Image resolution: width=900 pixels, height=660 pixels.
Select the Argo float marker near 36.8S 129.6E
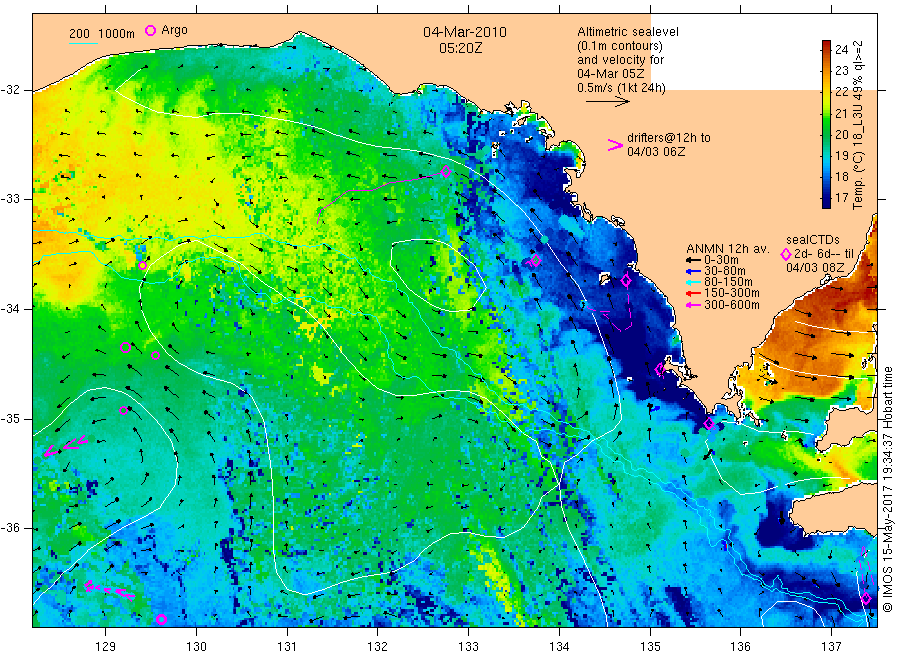tap(161, 619)
